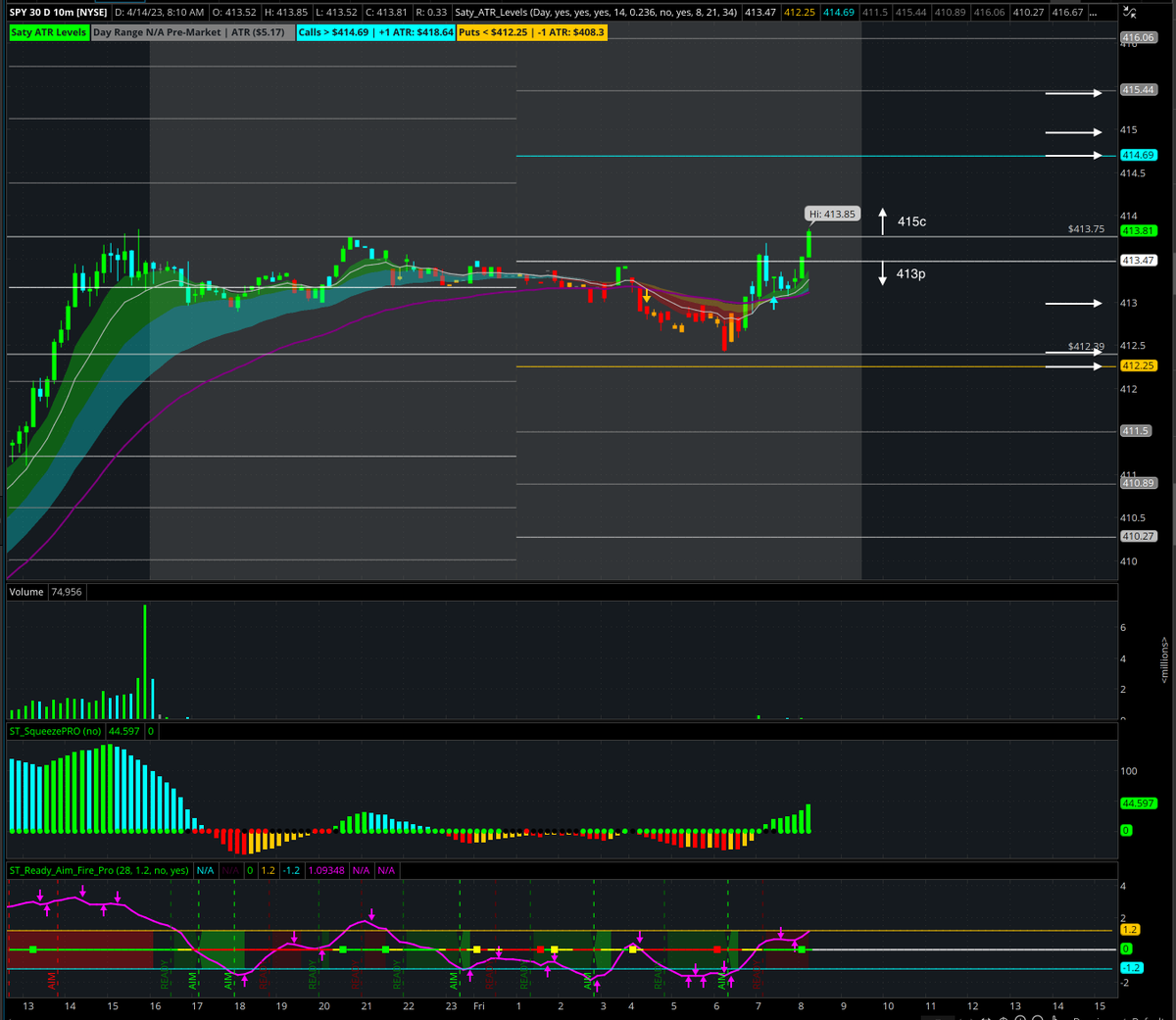Click the orange 412.25 price axis bubble
This screenshot has width=1176, height=1020.
coord(1139,365)
